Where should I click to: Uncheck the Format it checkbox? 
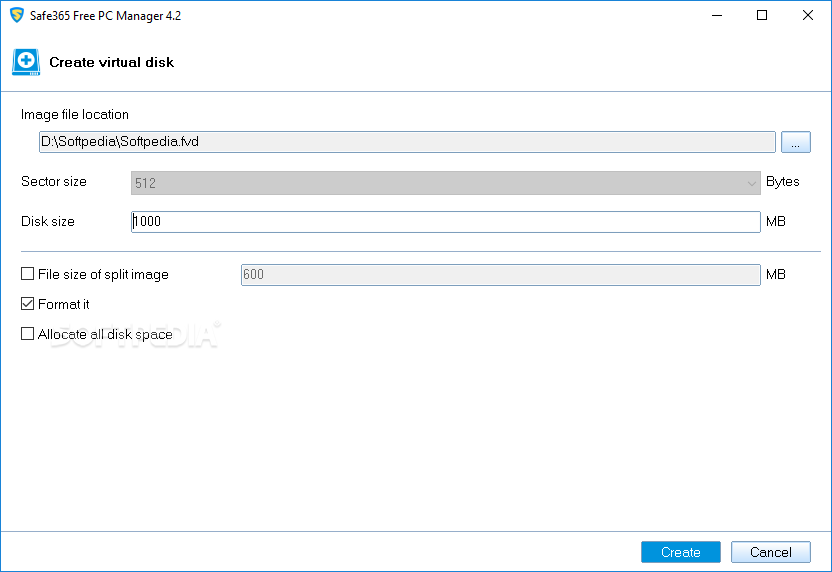pos(27,304)
